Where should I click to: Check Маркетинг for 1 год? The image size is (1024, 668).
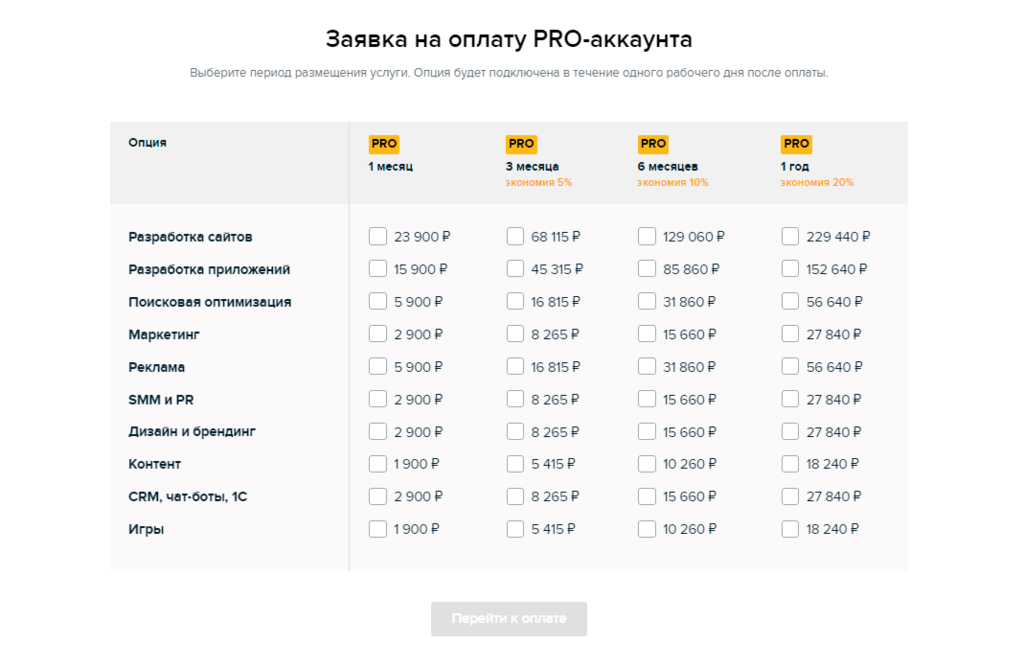coord(790,334)
